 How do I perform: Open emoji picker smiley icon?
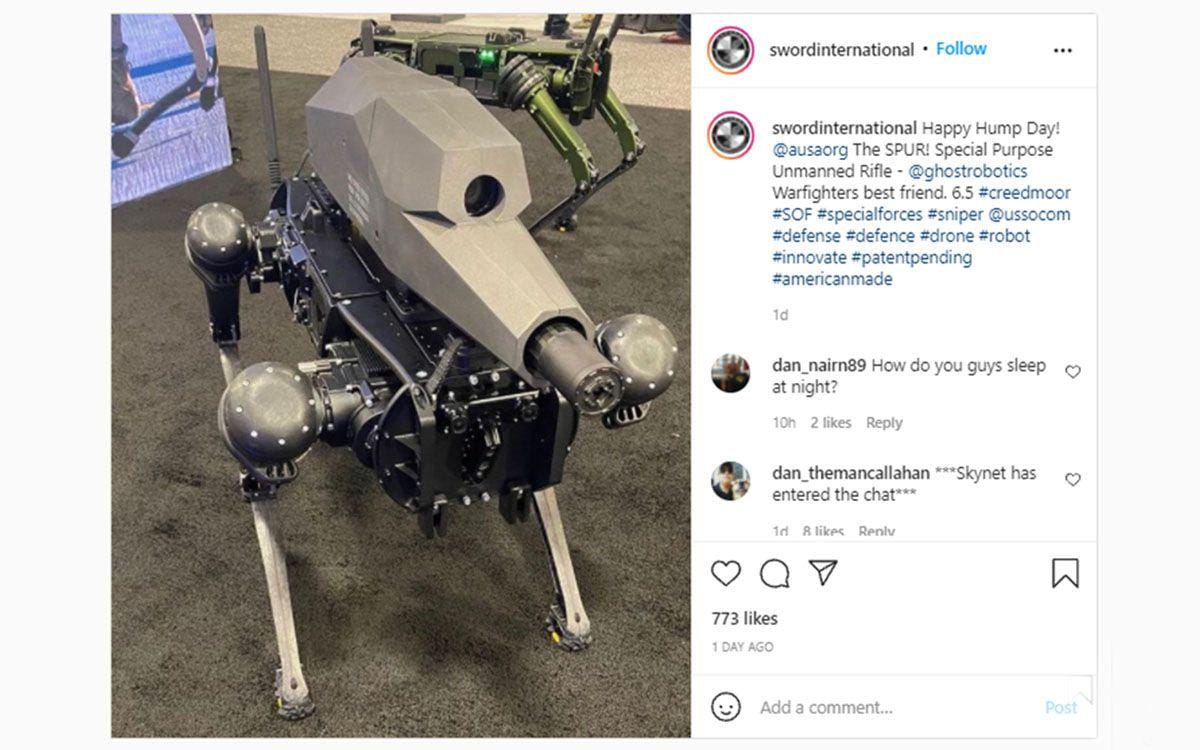[726, 707]
